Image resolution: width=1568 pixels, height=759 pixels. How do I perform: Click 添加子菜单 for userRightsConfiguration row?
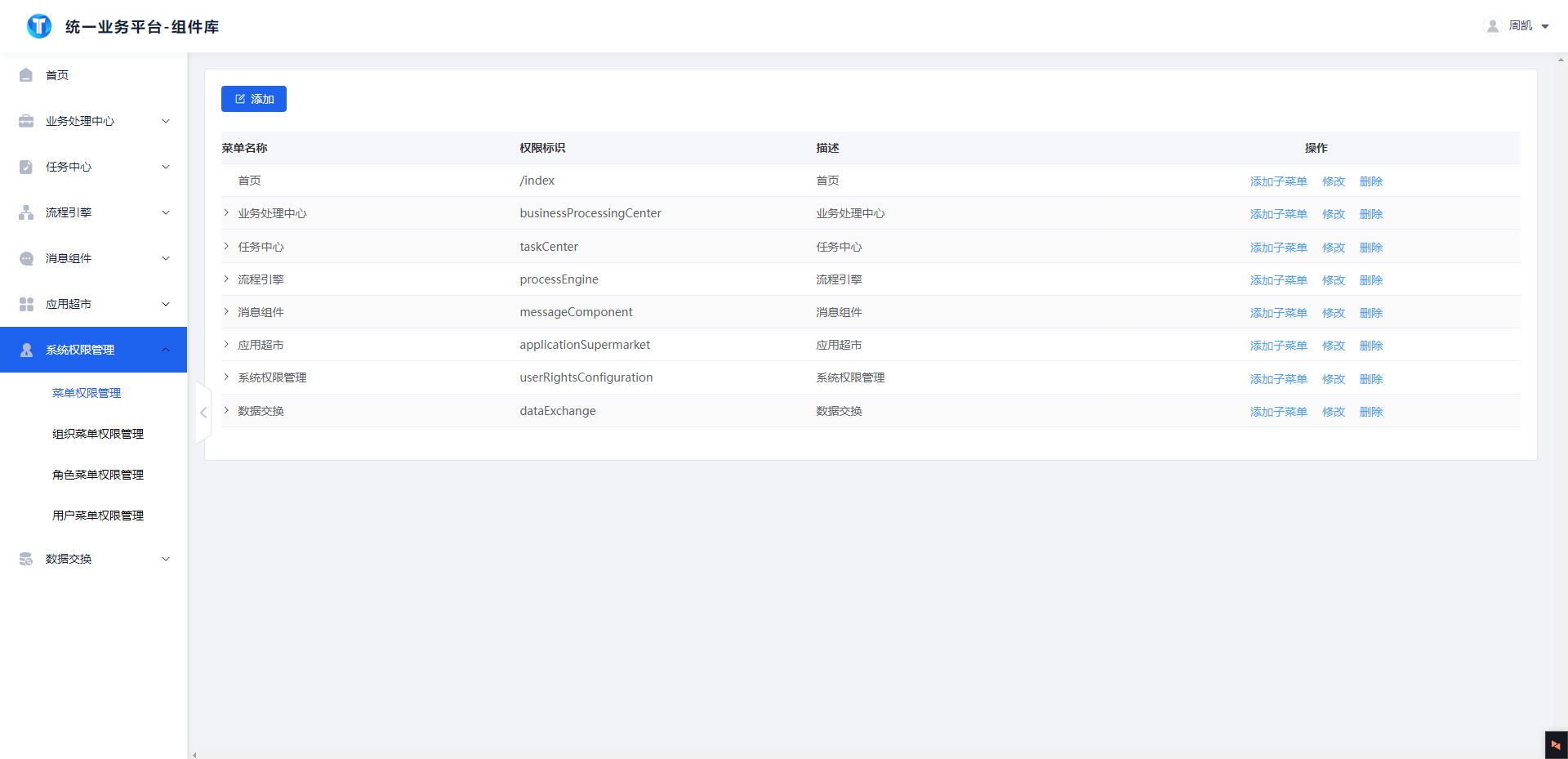[1279, 379]
